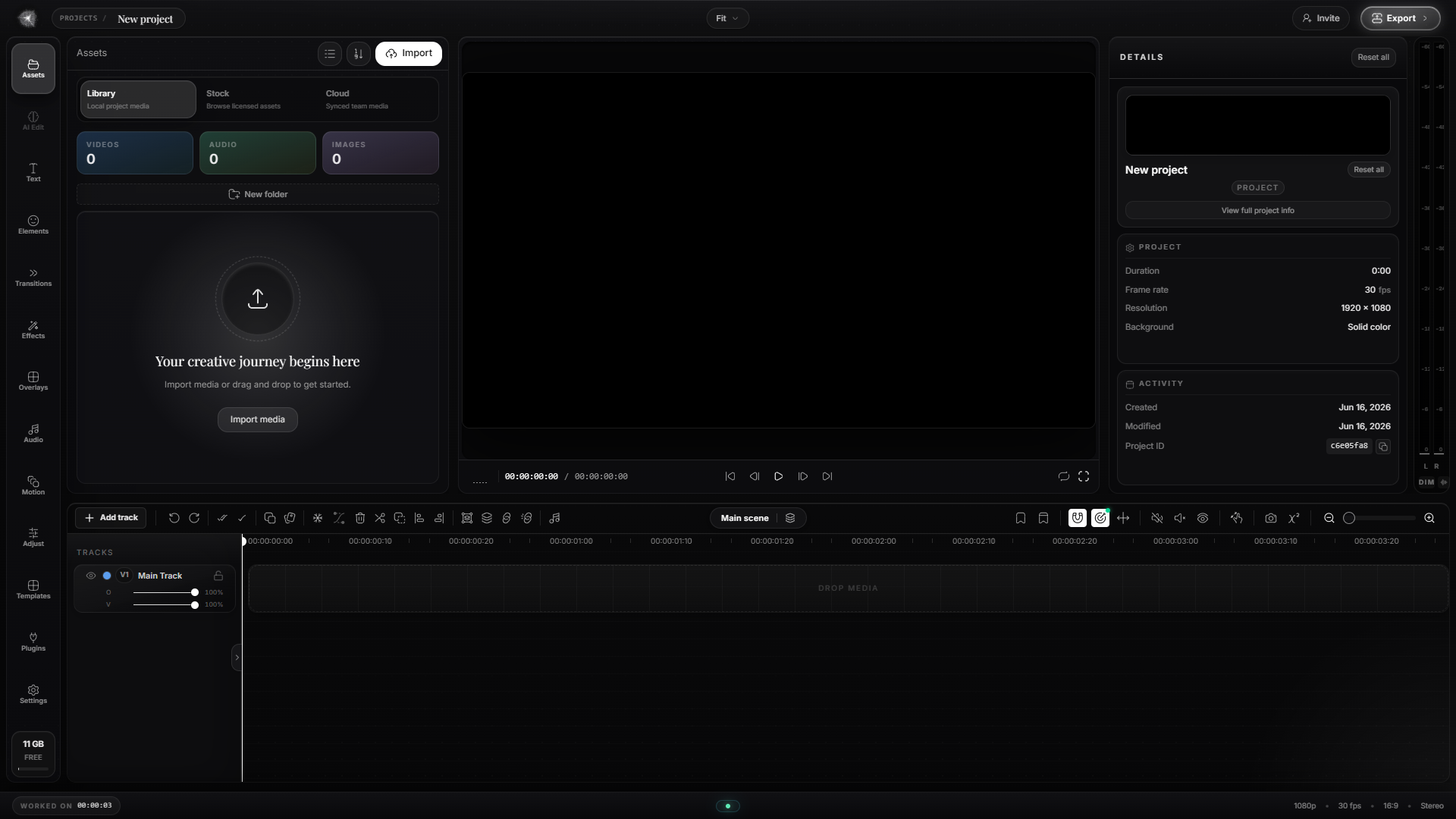The image size is (1456, 819).
Task: Toggle the unlink audio crossed icon
Action: tap(1157, 518)
